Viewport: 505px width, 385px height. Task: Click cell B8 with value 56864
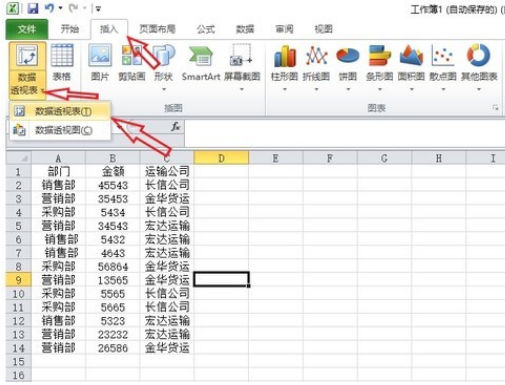[113, 266]
